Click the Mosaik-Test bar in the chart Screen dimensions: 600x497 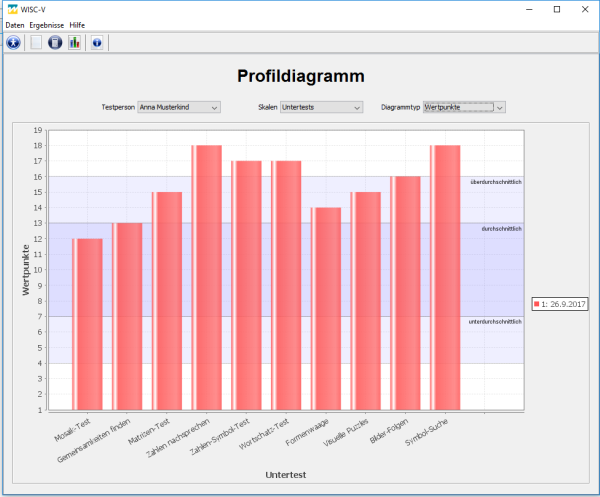(87, 324)
